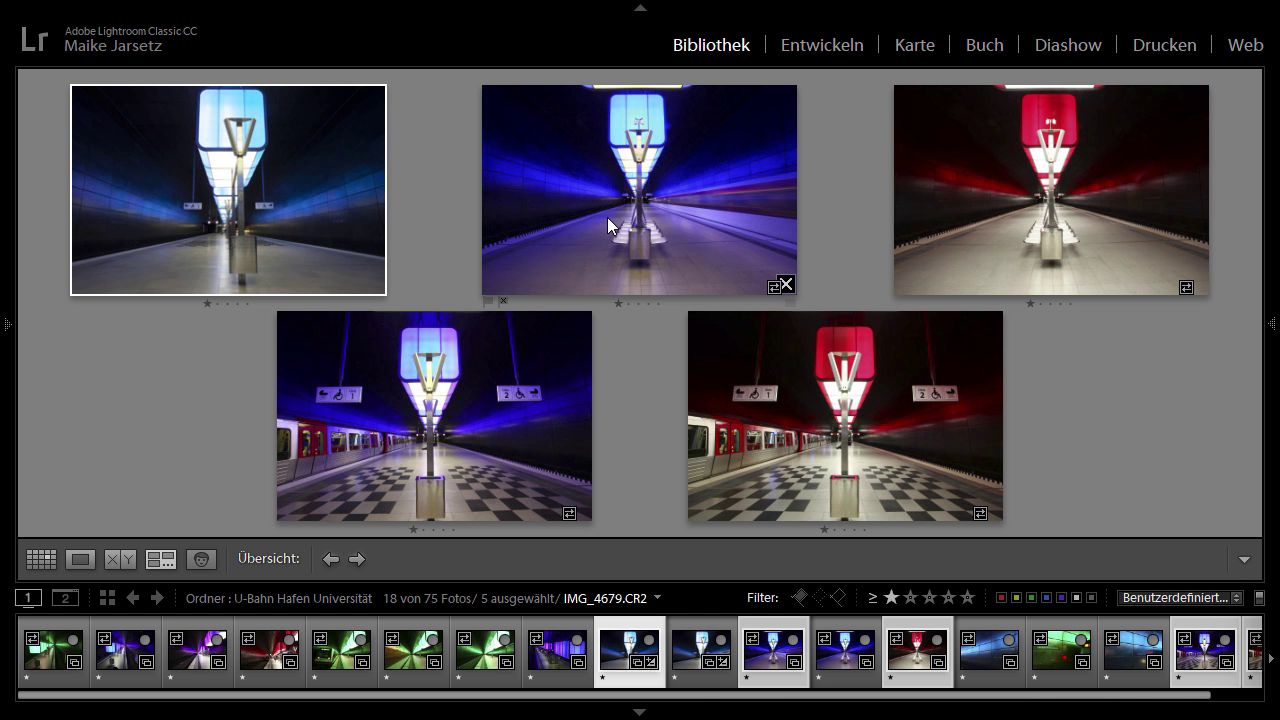Set rejected flag under hovered blue photo

point(503,301)
